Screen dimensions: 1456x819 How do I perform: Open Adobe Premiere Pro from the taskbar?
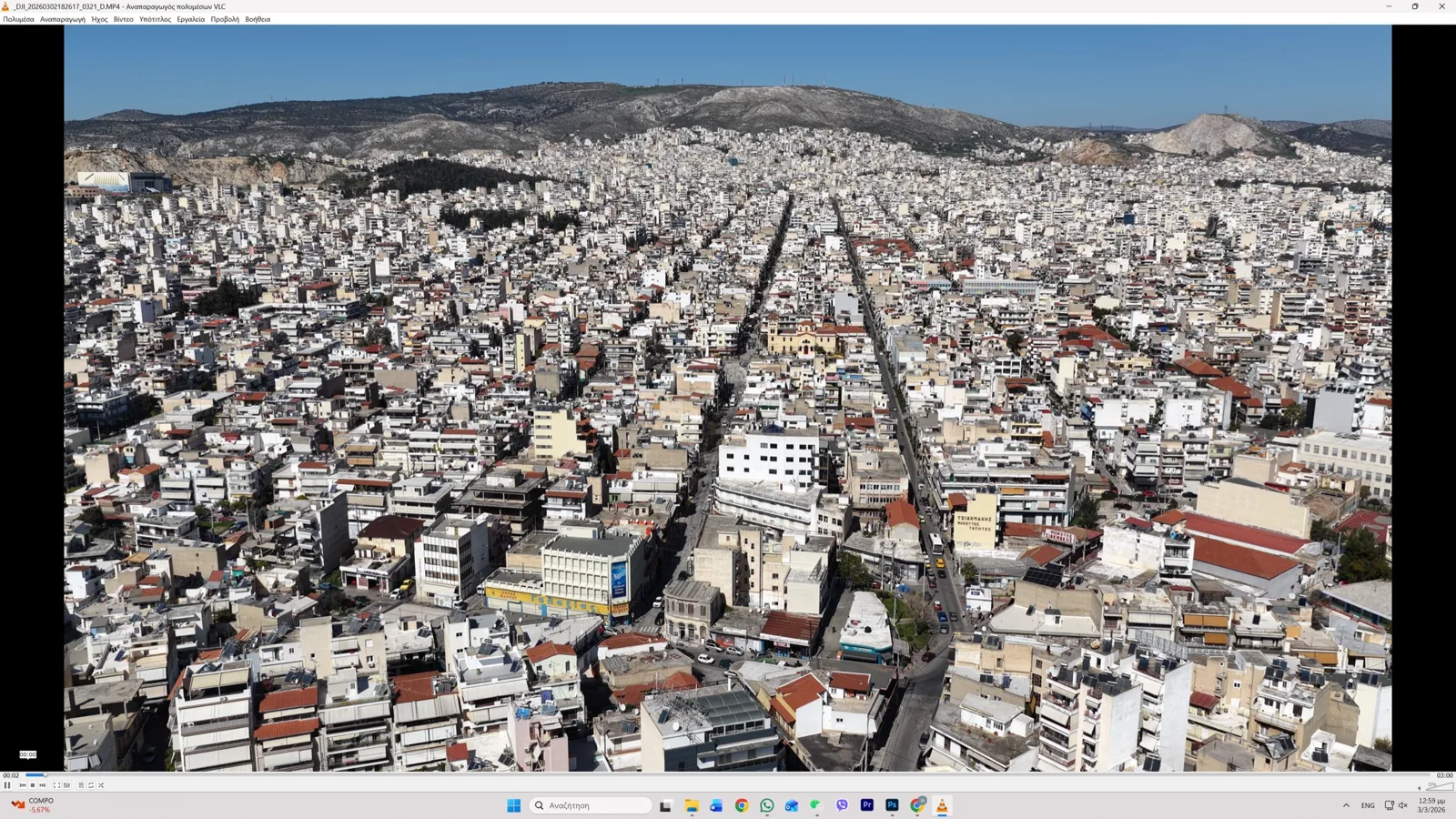click(x=866, y=805)
